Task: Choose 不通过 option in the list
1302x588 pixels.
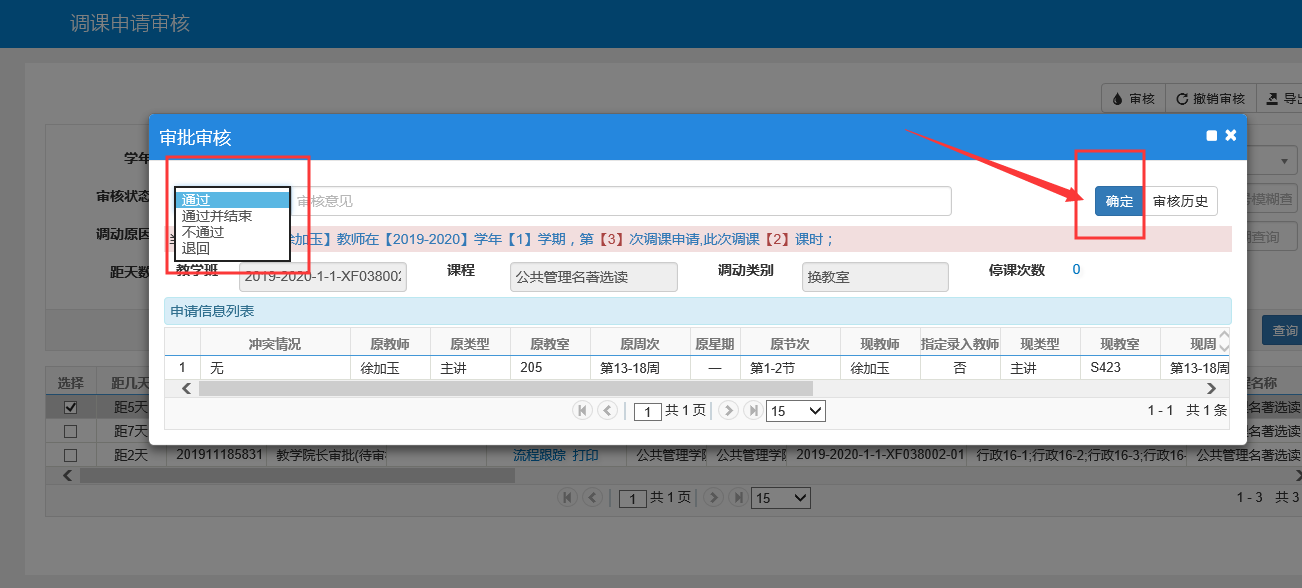Action: point(203,232)
